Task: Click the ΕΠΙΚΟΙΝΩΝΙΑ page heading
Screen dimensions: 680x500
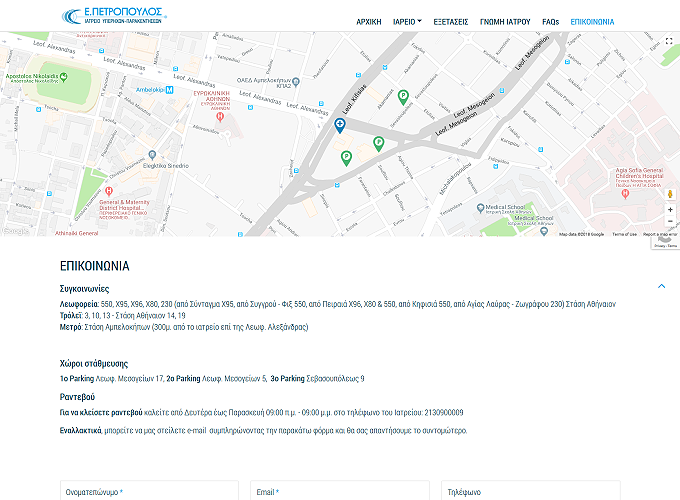Action: click(95, 266)
